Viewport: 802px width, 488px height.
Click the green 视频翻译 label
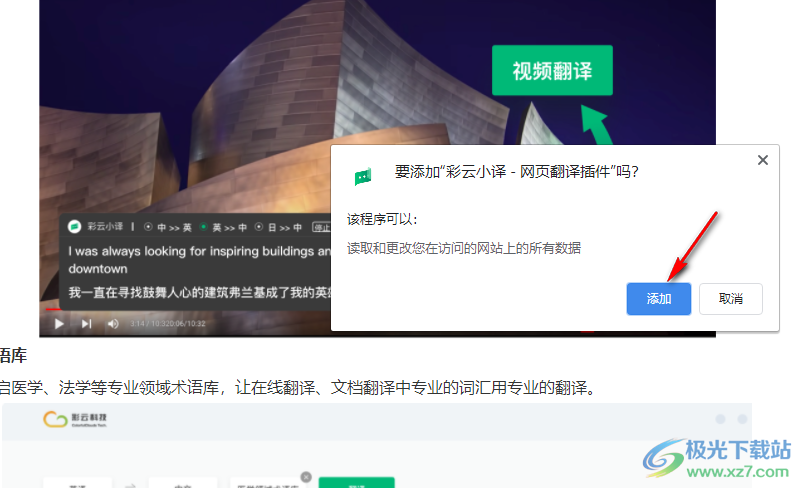pyautogui.click(x=552, y=70)
